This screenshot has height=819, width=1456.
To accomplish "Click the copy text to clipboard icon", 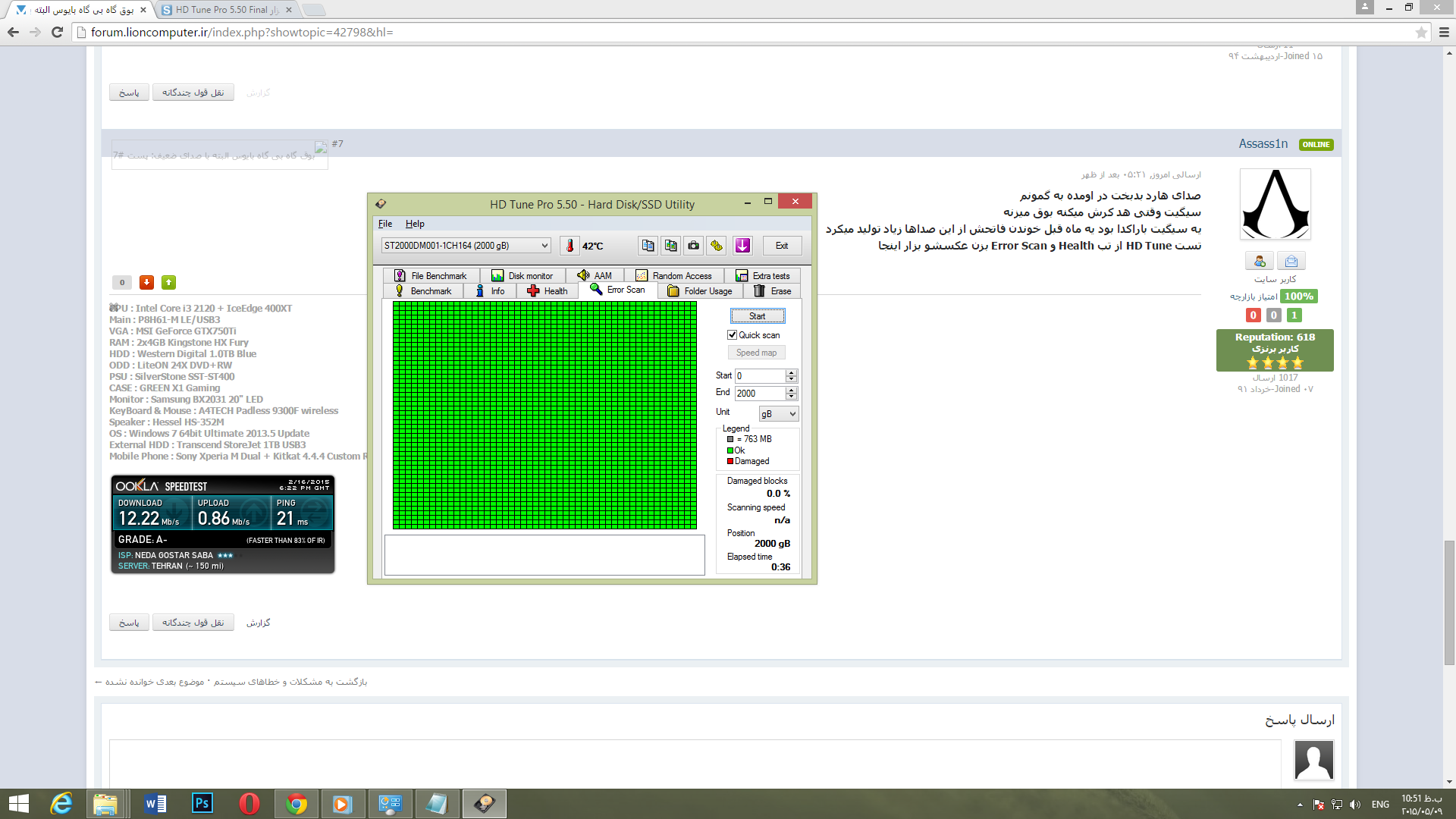I will point(648,246).
